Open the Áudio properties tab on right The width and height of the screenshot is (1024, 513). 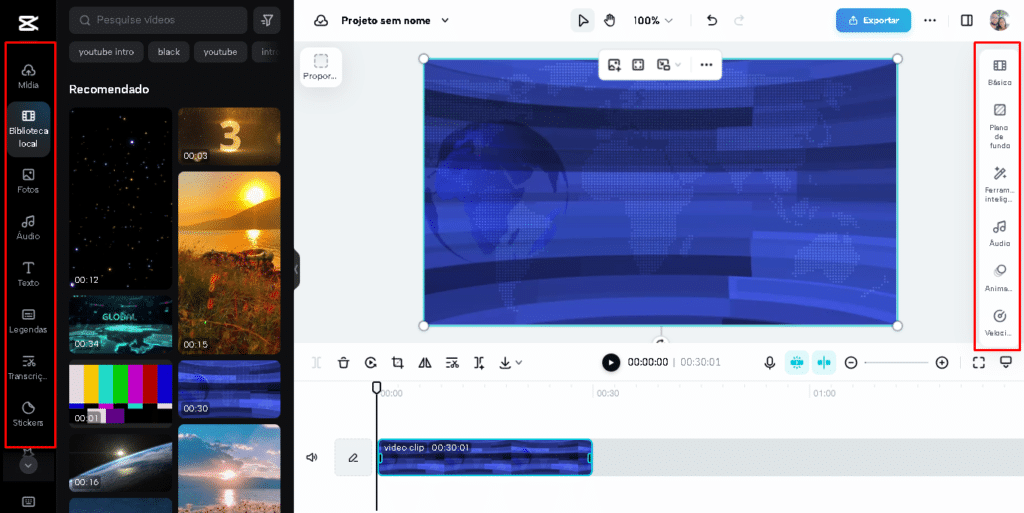point(999,234)
